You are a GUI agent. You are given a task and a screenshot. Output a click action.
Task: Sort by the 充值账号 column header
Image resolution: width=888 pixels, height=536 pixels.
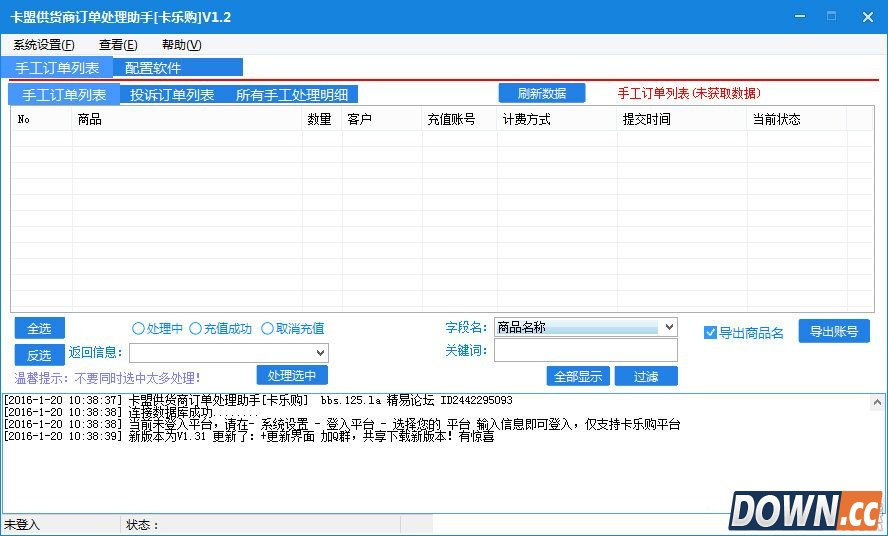(459, 119)
